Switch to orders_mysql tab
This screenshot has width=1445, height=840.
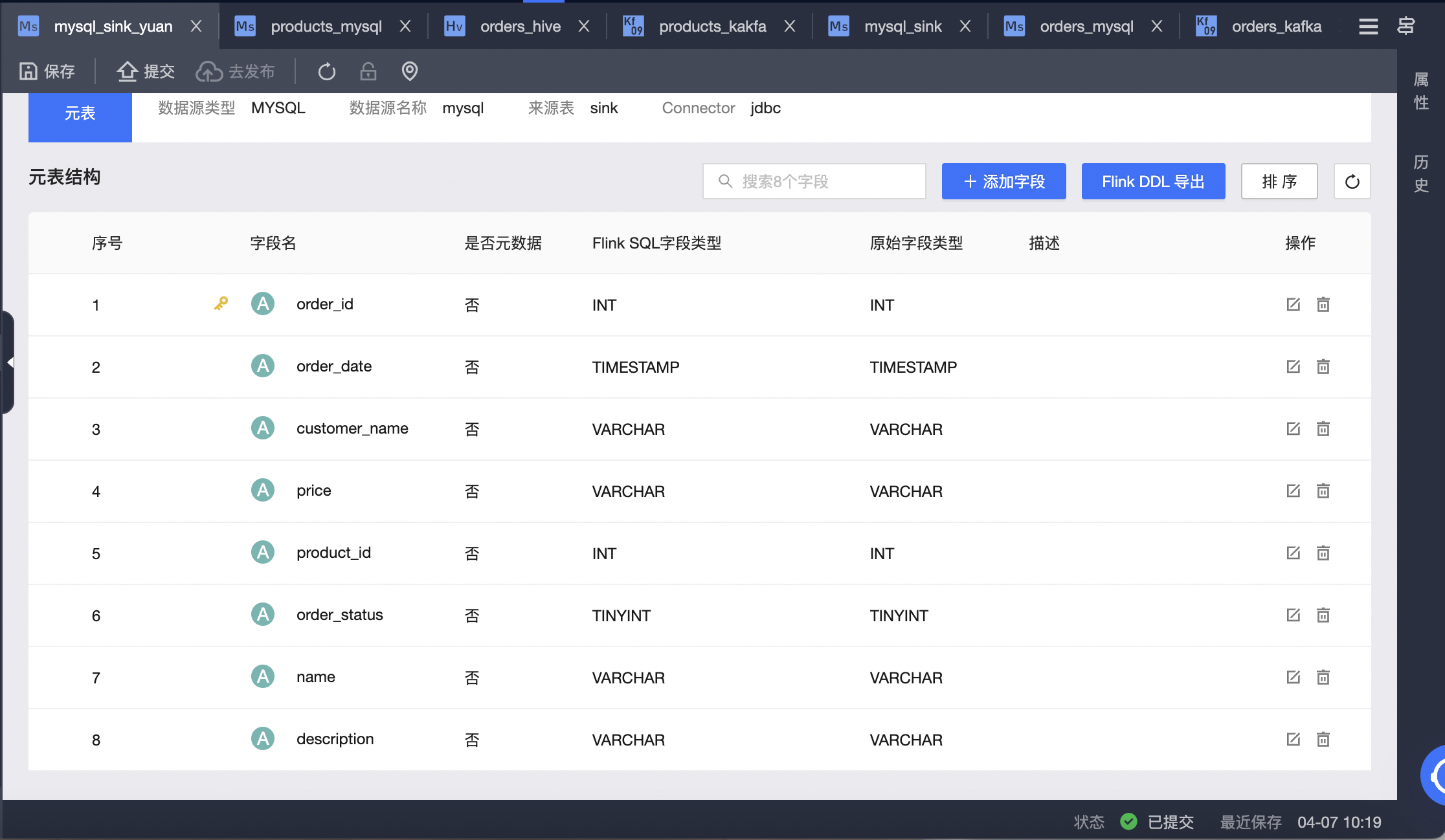[x=1086, y=27]
